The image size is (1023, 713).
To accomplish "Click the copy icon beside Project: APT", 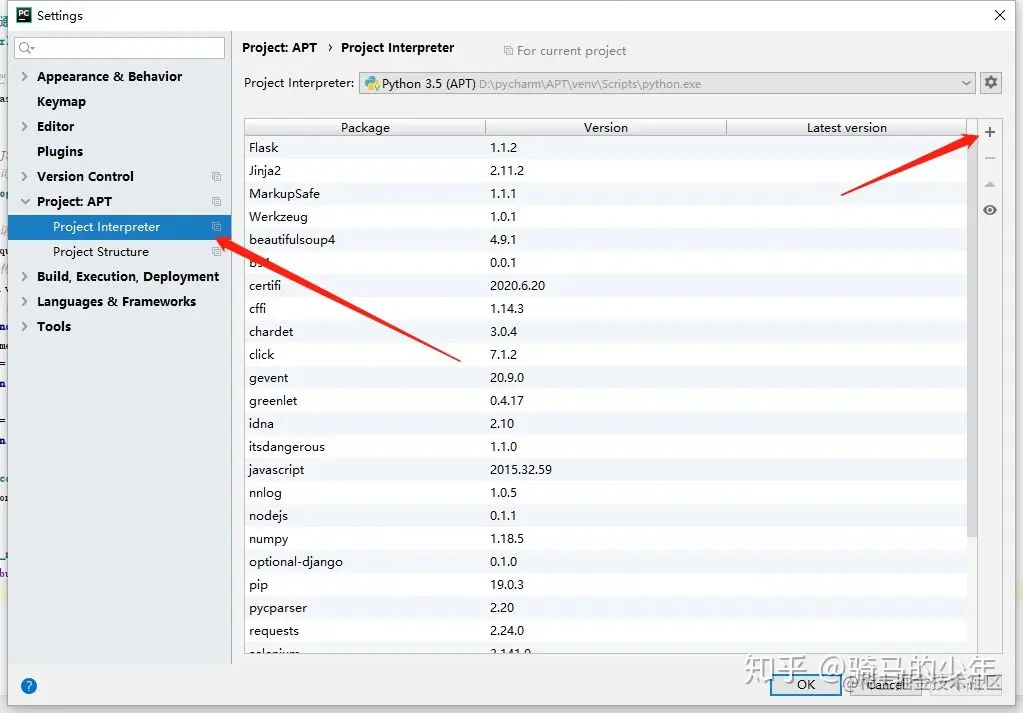I will [216, 202].
